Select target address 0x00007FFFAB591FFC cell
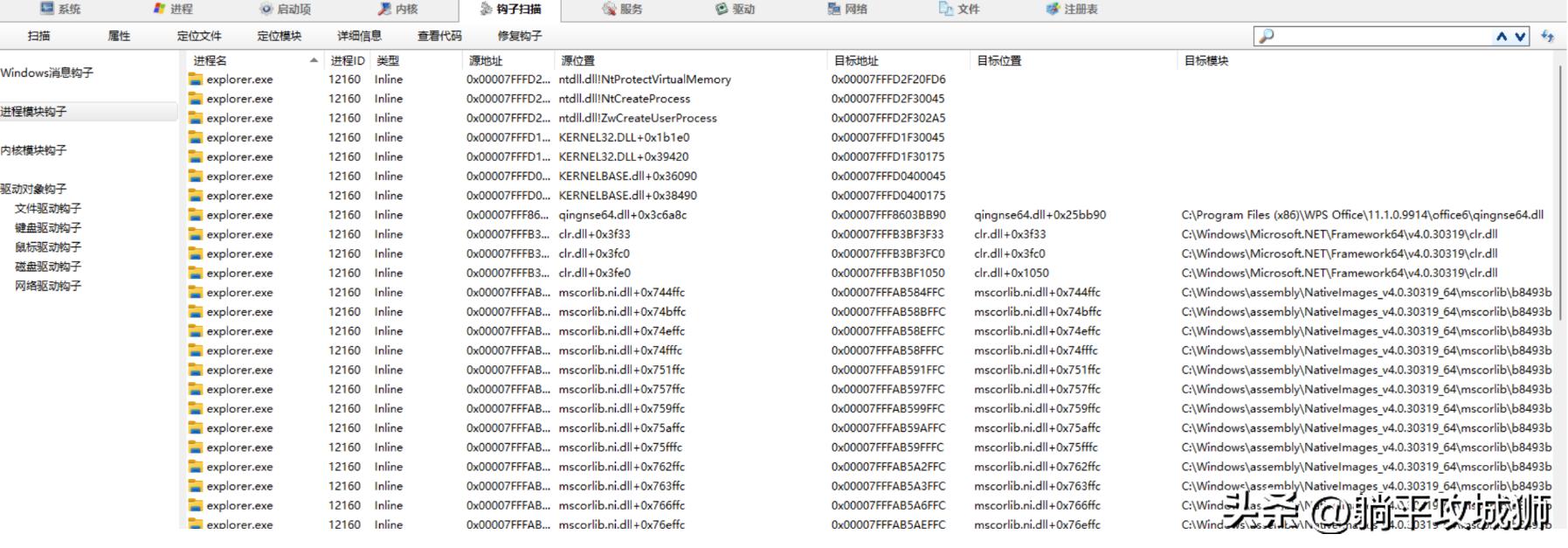 [888, 370]
